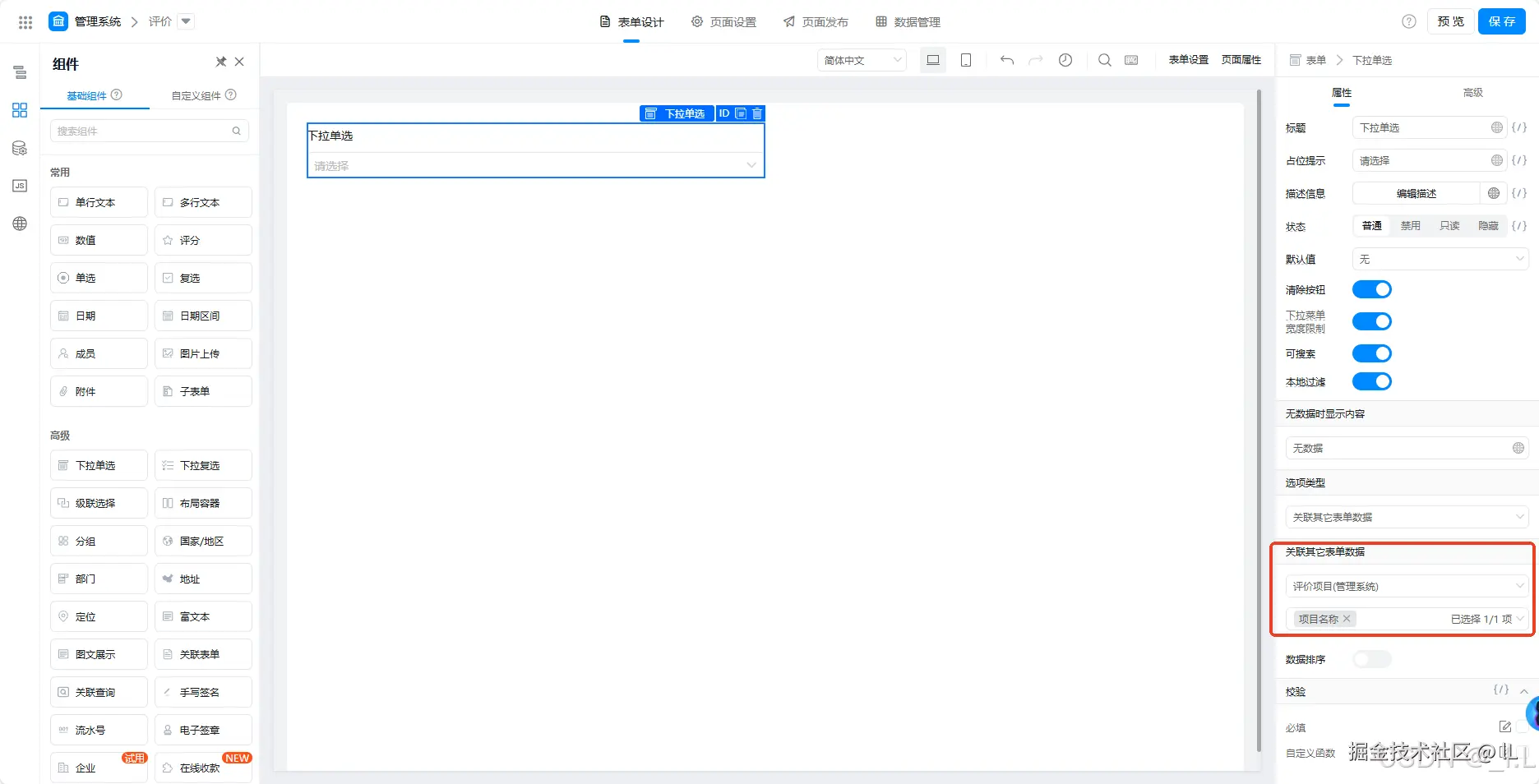This screenshot has width=1539, height=784.
Task: Open the multilingual globe sidebar icon
Action: [x=20, y=224]
